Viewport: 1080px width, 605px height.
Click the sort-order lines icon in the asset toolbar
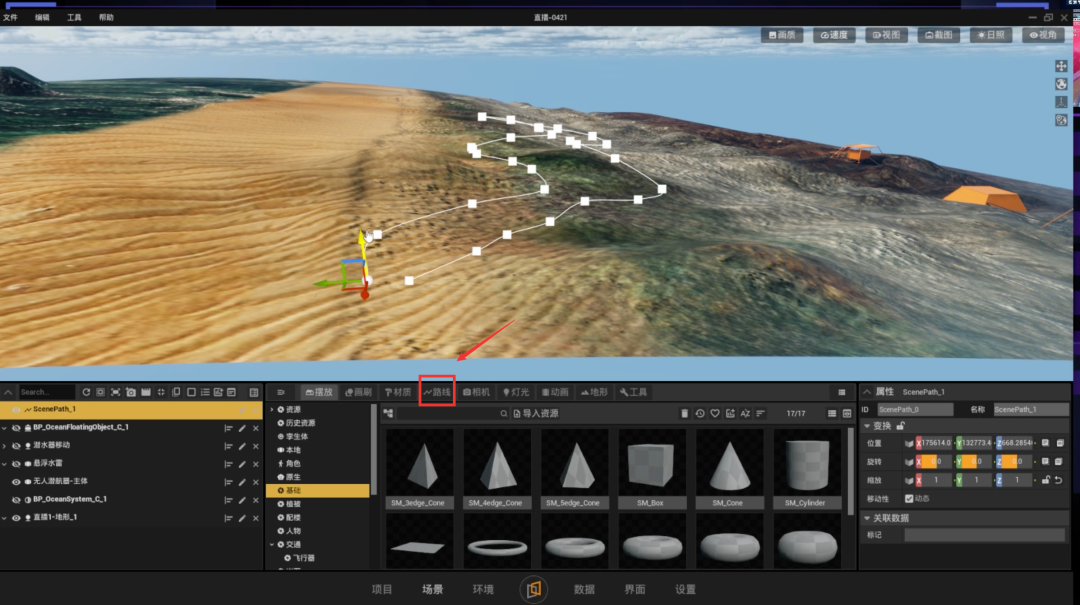(x=760, y=413)
